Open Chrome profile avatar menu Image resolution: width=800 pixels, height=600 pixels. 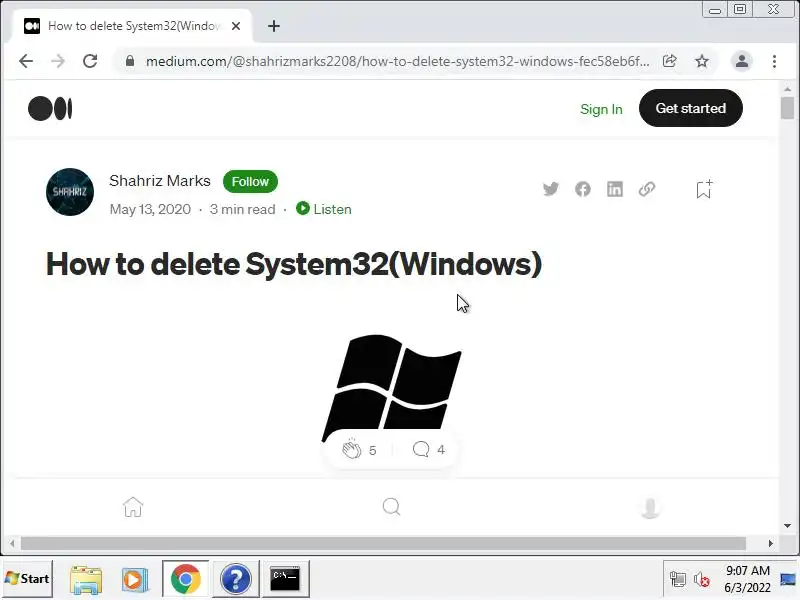pos(742,61)
